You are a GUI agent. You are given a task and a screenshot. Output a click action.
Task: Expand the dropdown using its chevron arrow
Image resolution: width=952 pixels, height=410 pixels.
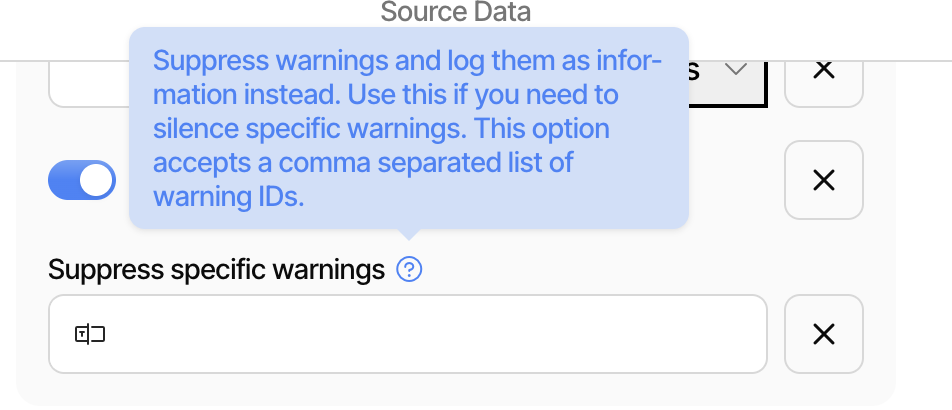(736, 70)
